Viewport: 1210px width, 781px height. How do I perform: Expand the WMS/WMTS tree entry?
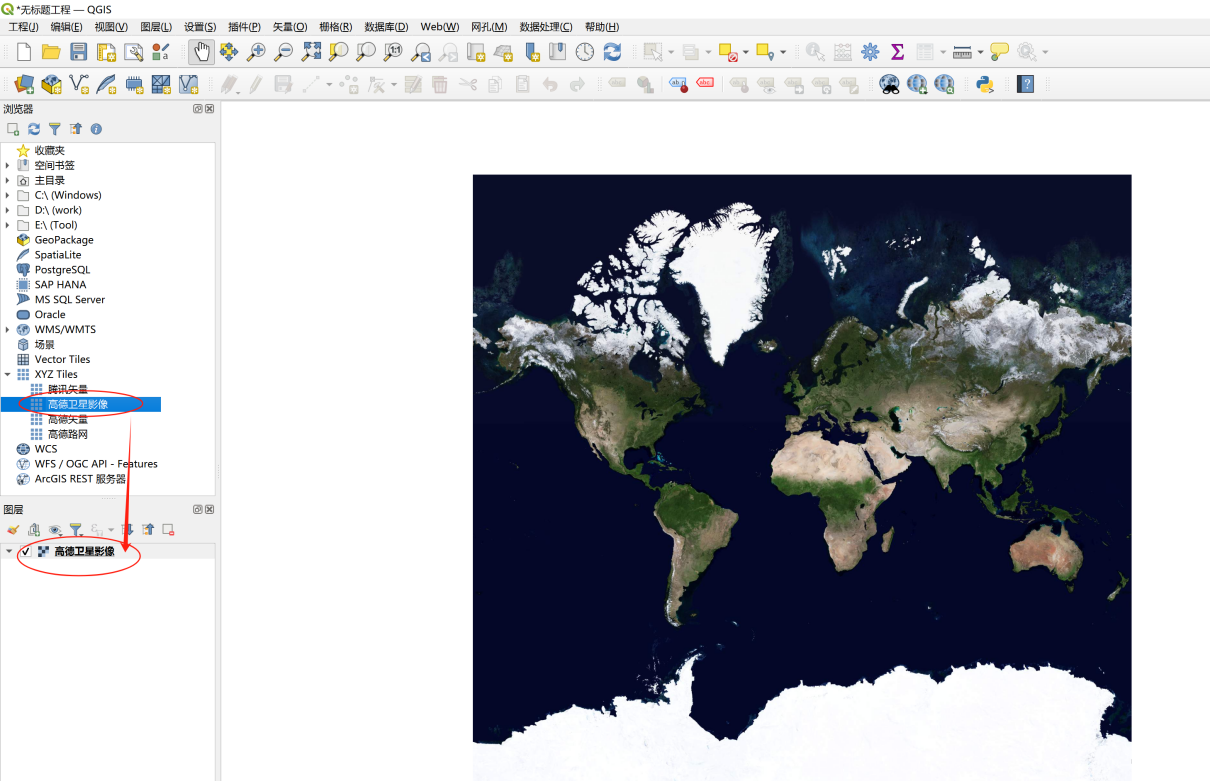[8, 329]
